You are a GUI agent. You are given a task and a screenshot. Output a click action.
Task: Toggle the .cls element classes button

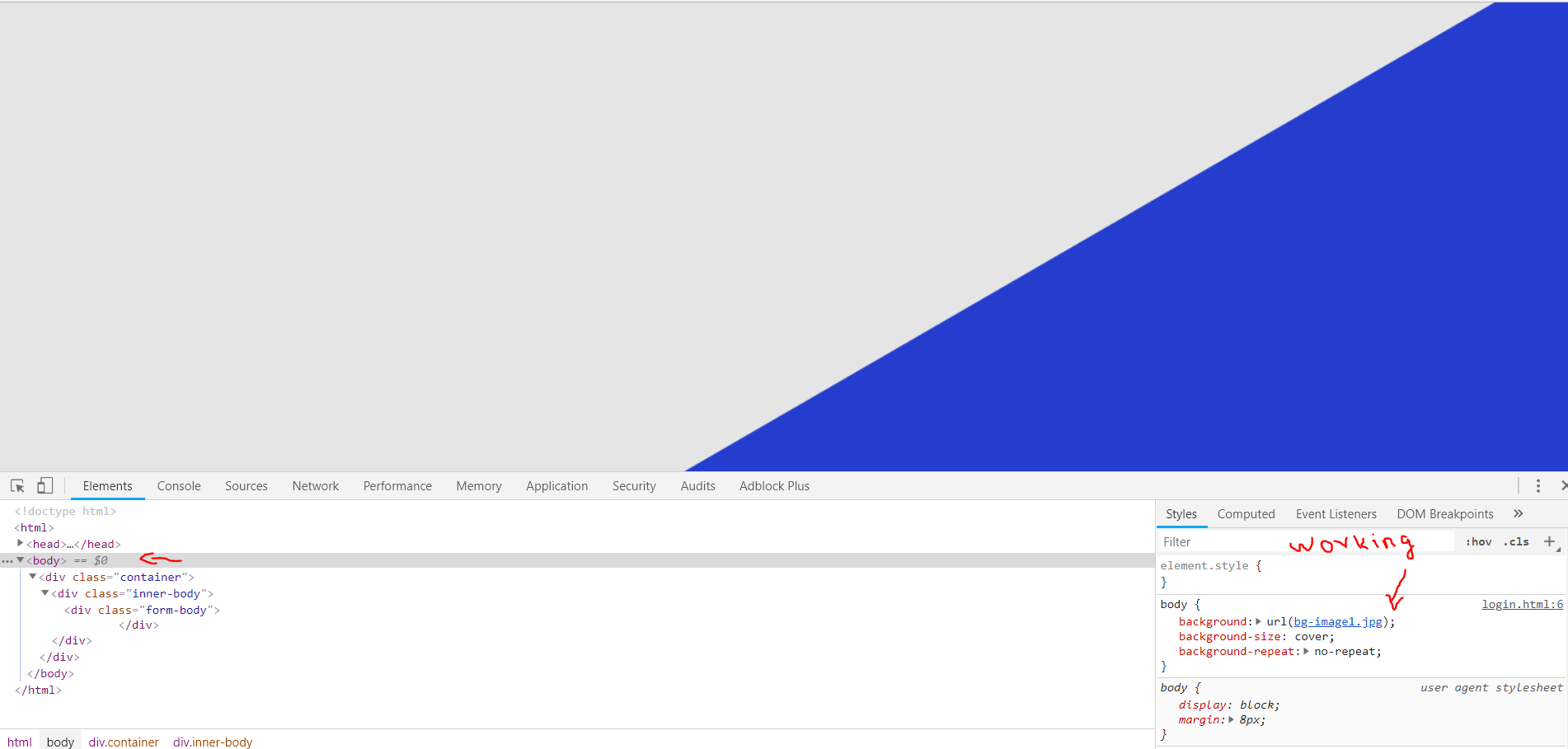click(x=1516, y=541)
